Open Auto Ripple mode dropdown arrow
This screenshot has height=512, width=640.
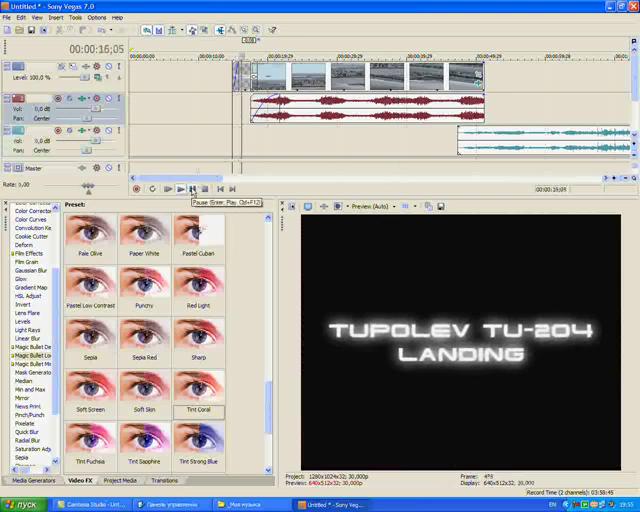pos(182,30)
